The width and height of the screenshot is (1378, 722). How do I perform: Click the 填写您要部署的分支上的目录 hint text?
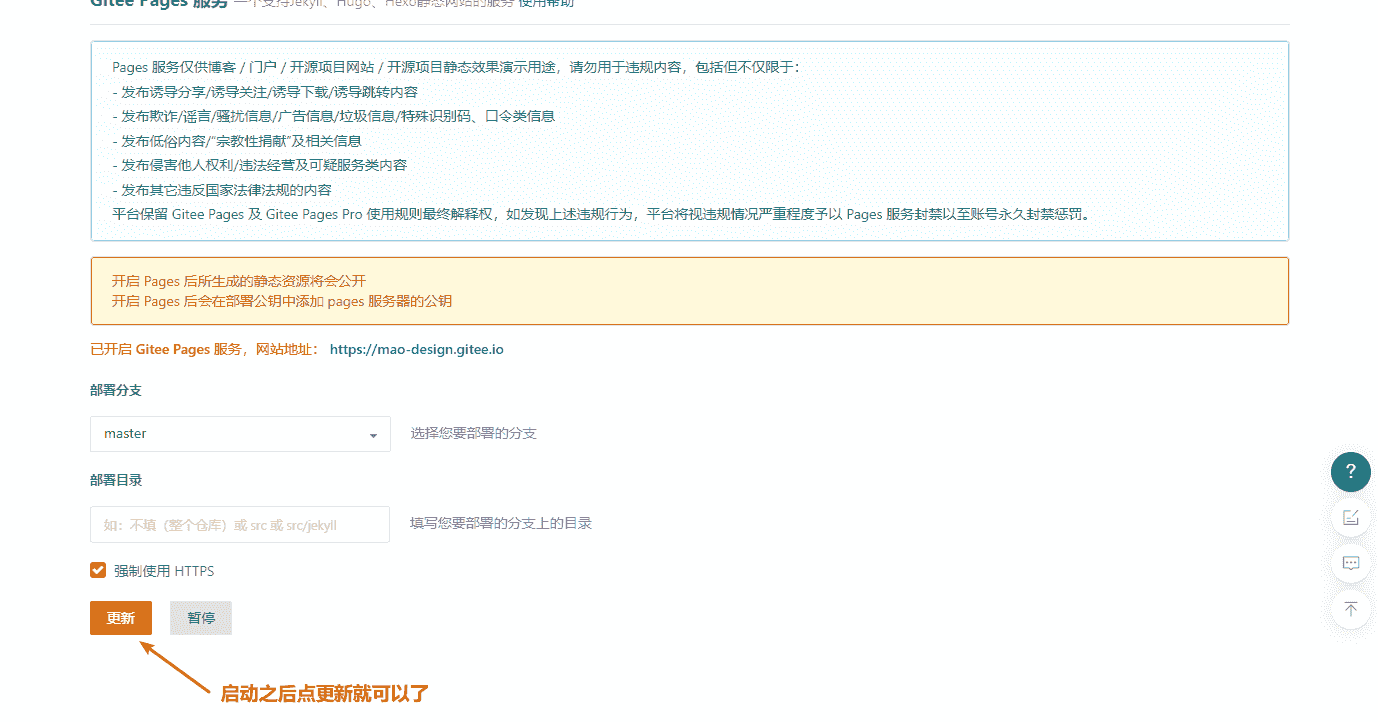click(500, 523)
